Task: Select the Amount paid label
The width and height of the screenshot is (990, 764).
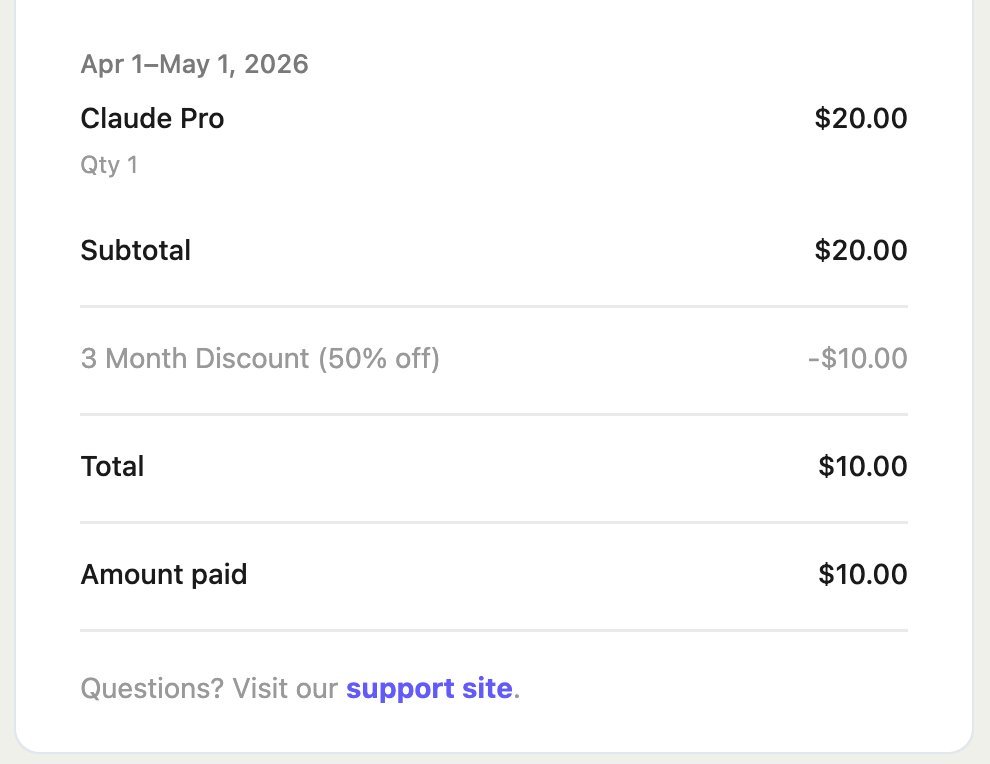Action: 164,575
